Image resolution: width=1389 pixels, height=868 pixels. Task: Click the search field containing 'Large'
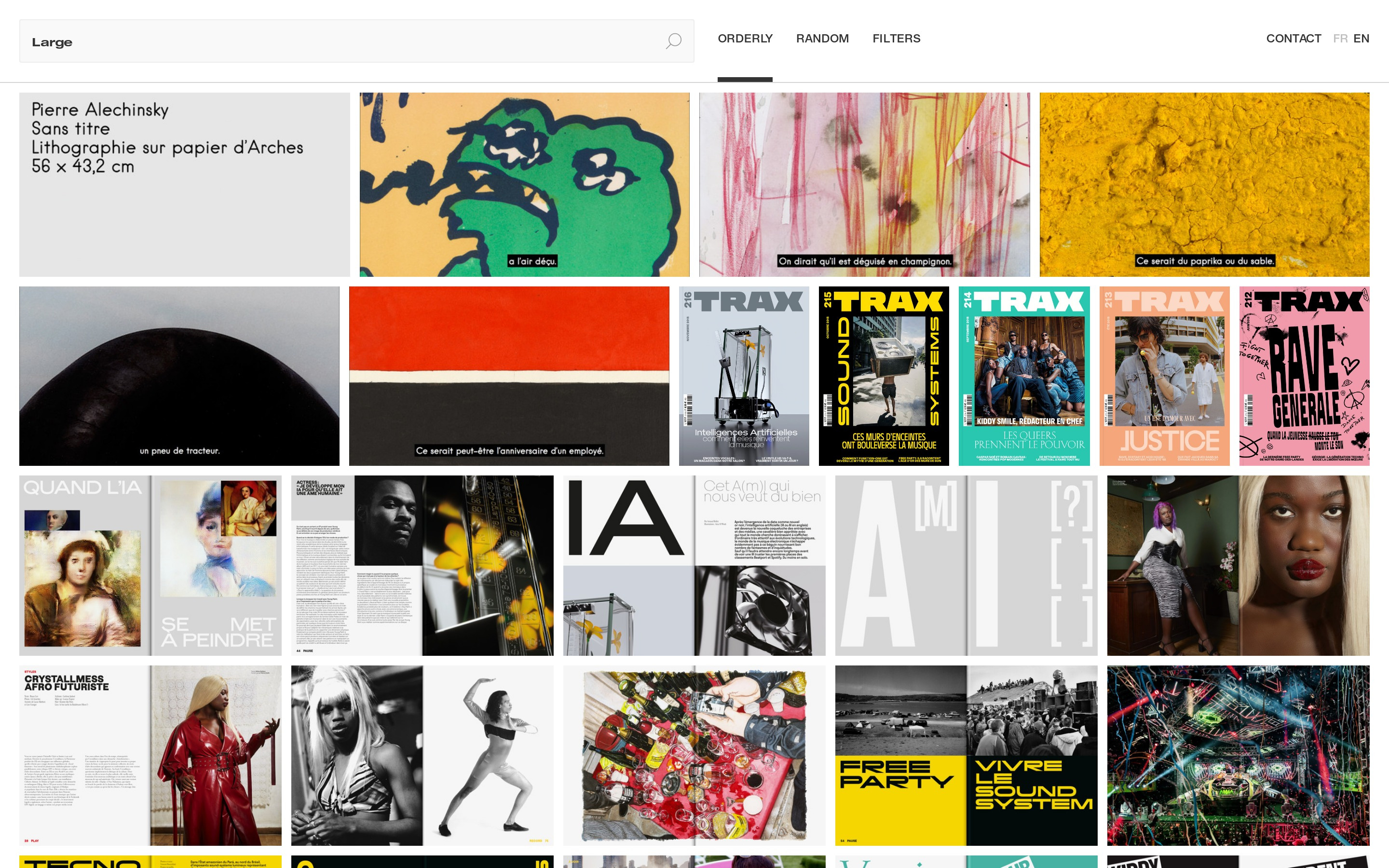click(356, 41)
